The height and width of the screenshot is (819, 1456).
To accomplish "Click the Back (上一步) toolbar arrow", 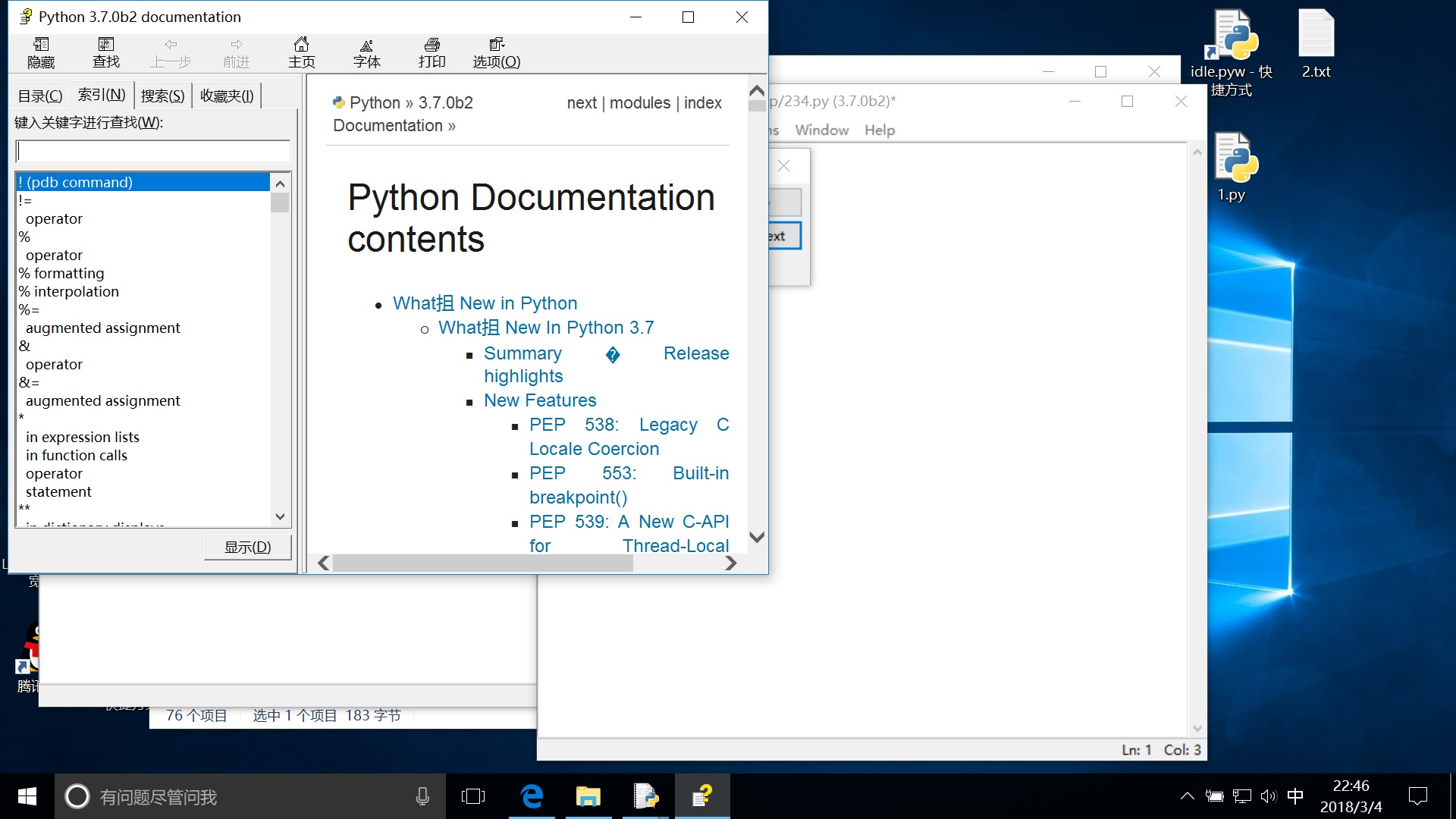I will [x=171, y=53].
